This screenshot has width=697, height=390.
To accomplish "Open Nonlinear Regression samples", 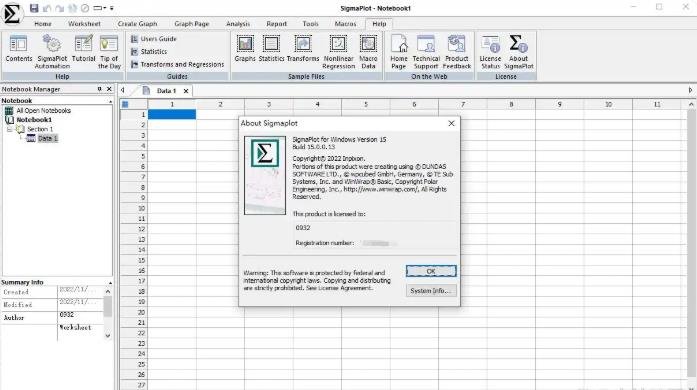I will click(339, 52).
